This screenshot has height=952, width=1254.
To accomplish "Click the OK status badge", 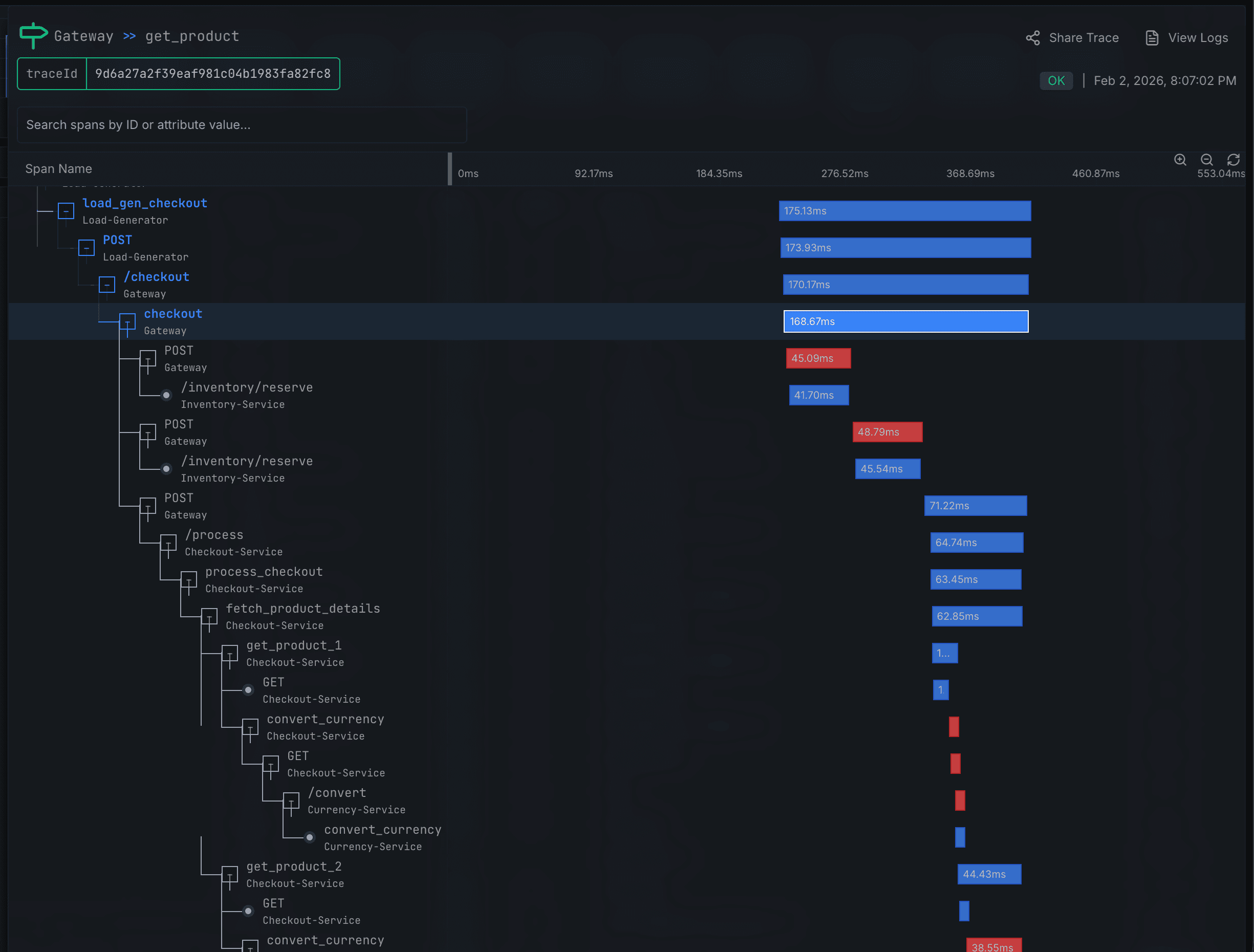I will coord(1056,80).
